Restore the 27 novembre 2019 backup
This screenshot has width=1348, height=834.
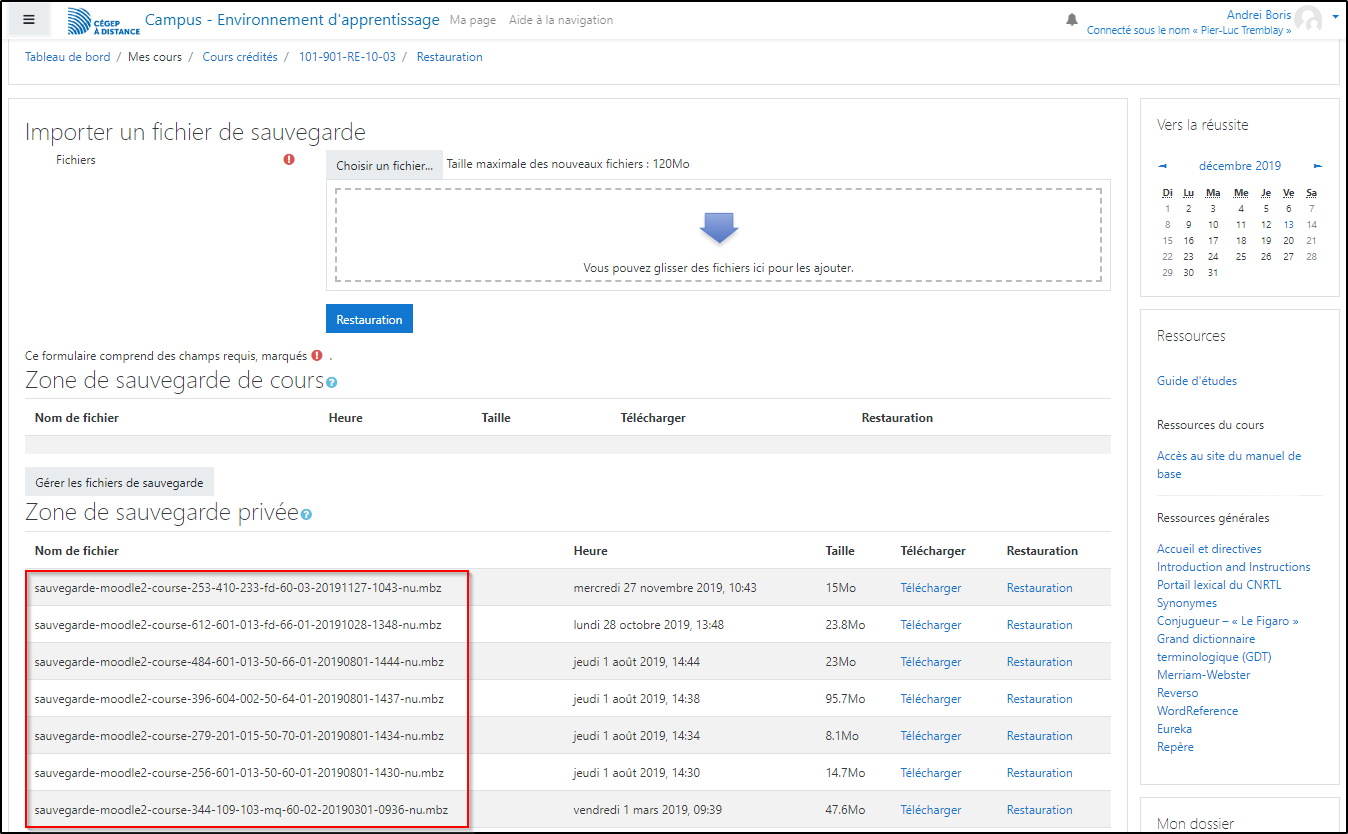pyautogui.click(x=1039, y=588)
